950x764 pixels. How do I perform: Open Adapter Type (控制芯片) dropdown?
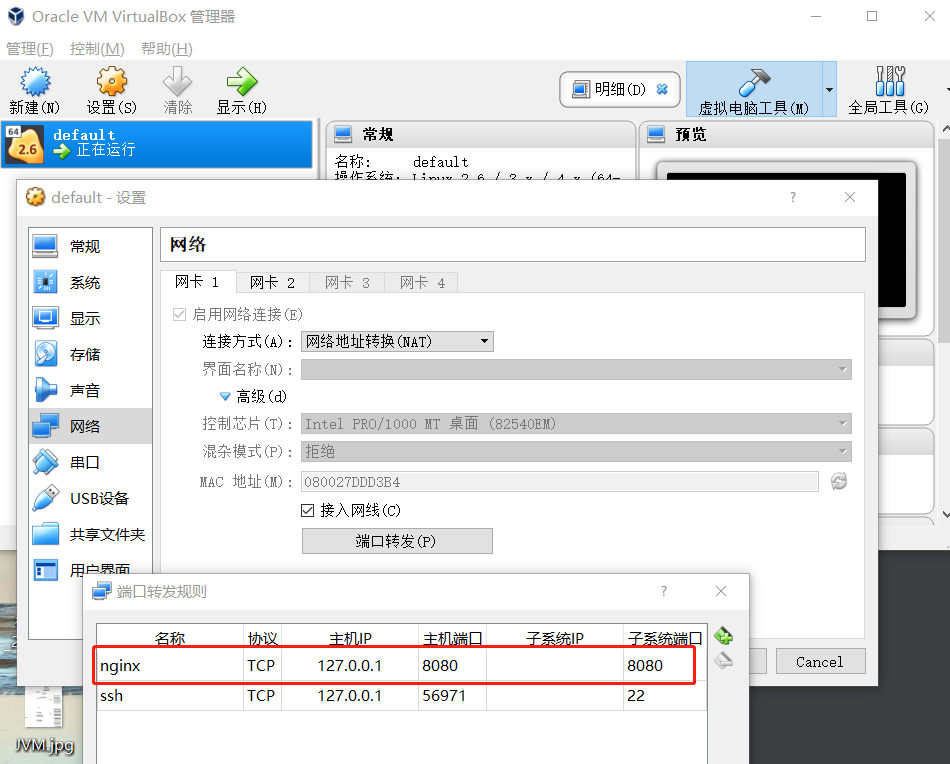[x=576, y=424]
